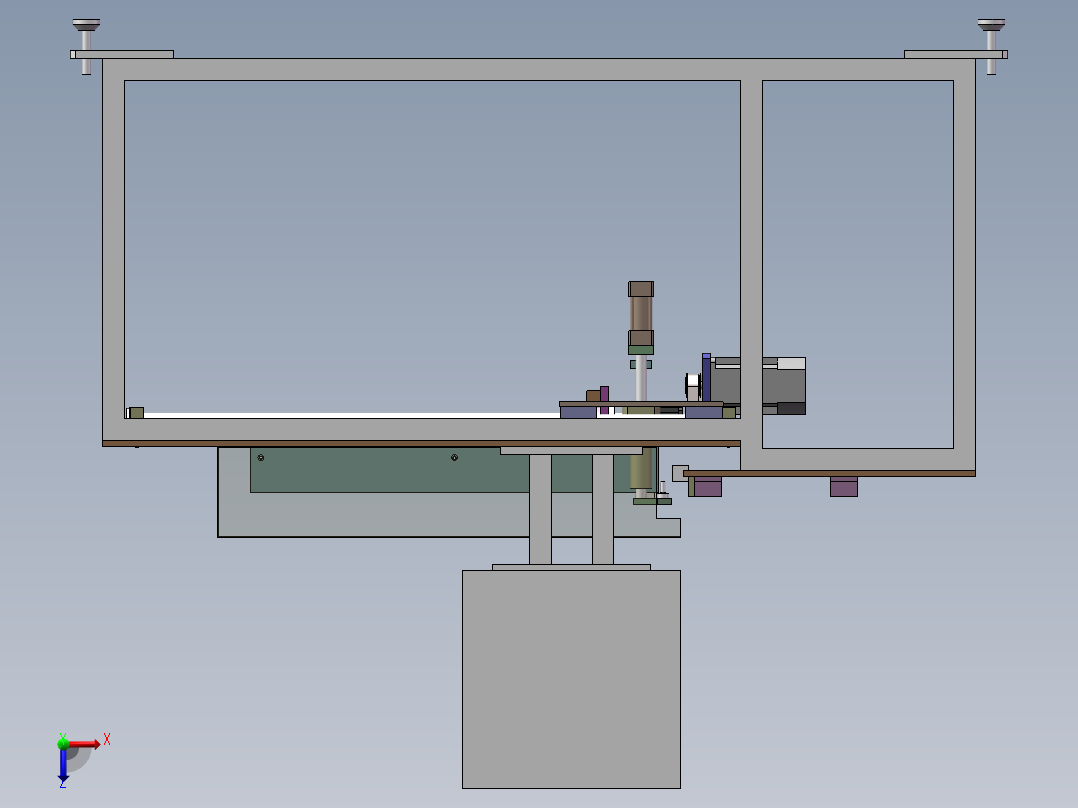Select the gray stepper motor beside the divider post
The height and width of the screenshot is (808, 1078).
click(758, 385)
